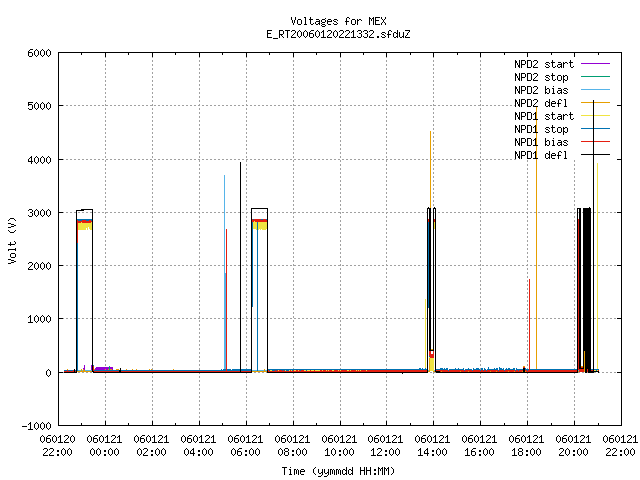Click the 'Time (yymmdd HH:MM)' x-axis label
Screen dimensions: 640x480
tap(338, 471)
